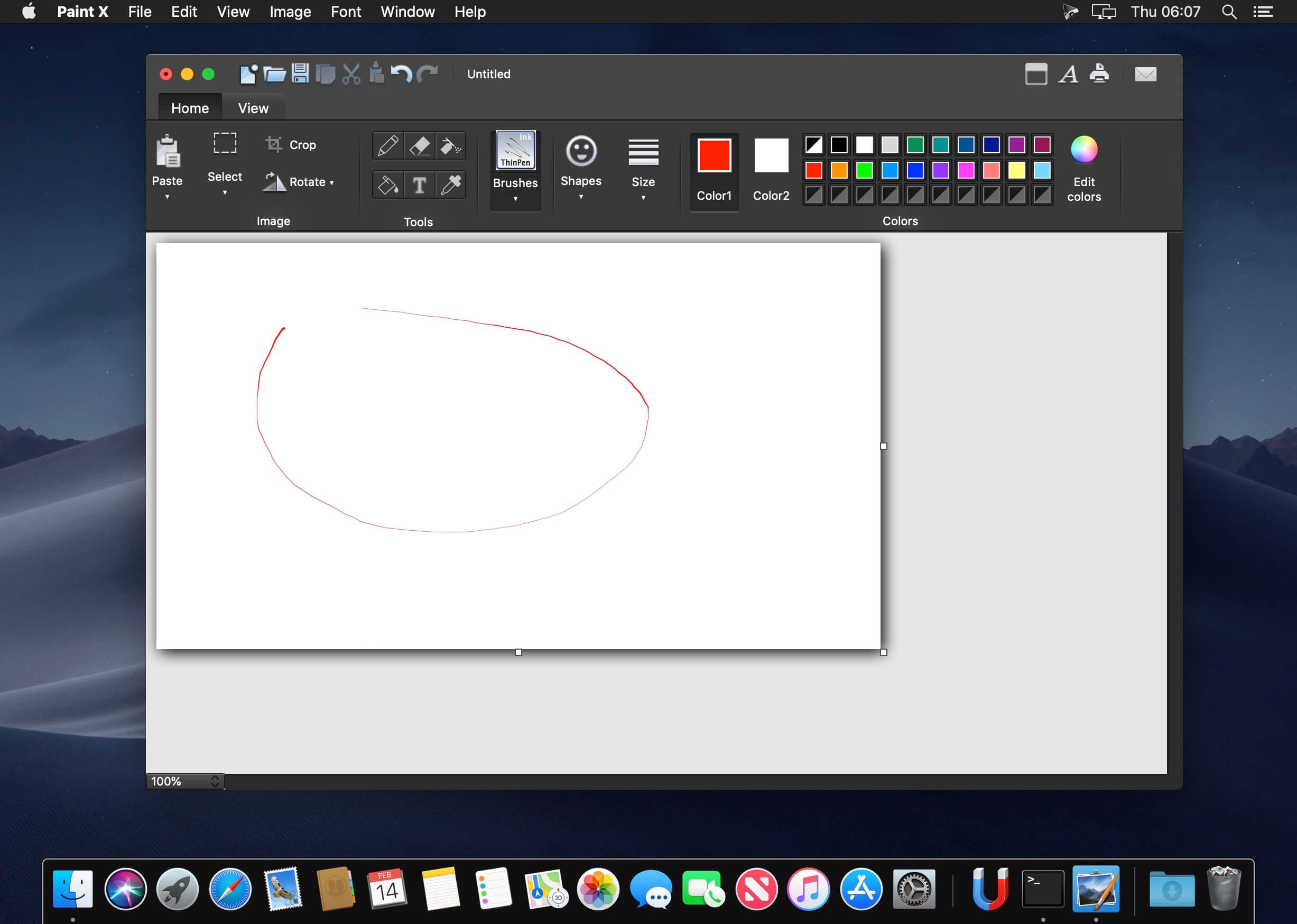
Task: Select the Pencil tool
Action: tap(388, 146)
